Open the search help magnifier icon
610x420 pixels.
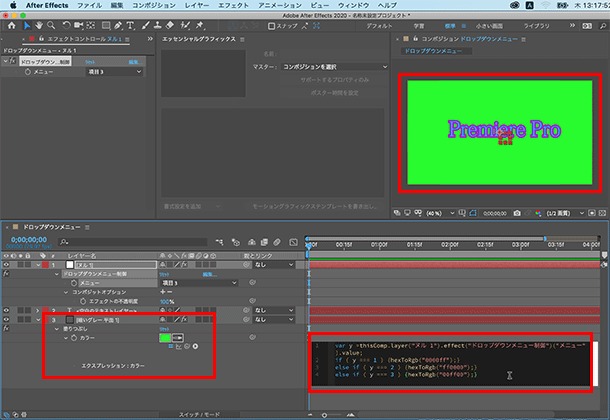(x=603, y=26)
